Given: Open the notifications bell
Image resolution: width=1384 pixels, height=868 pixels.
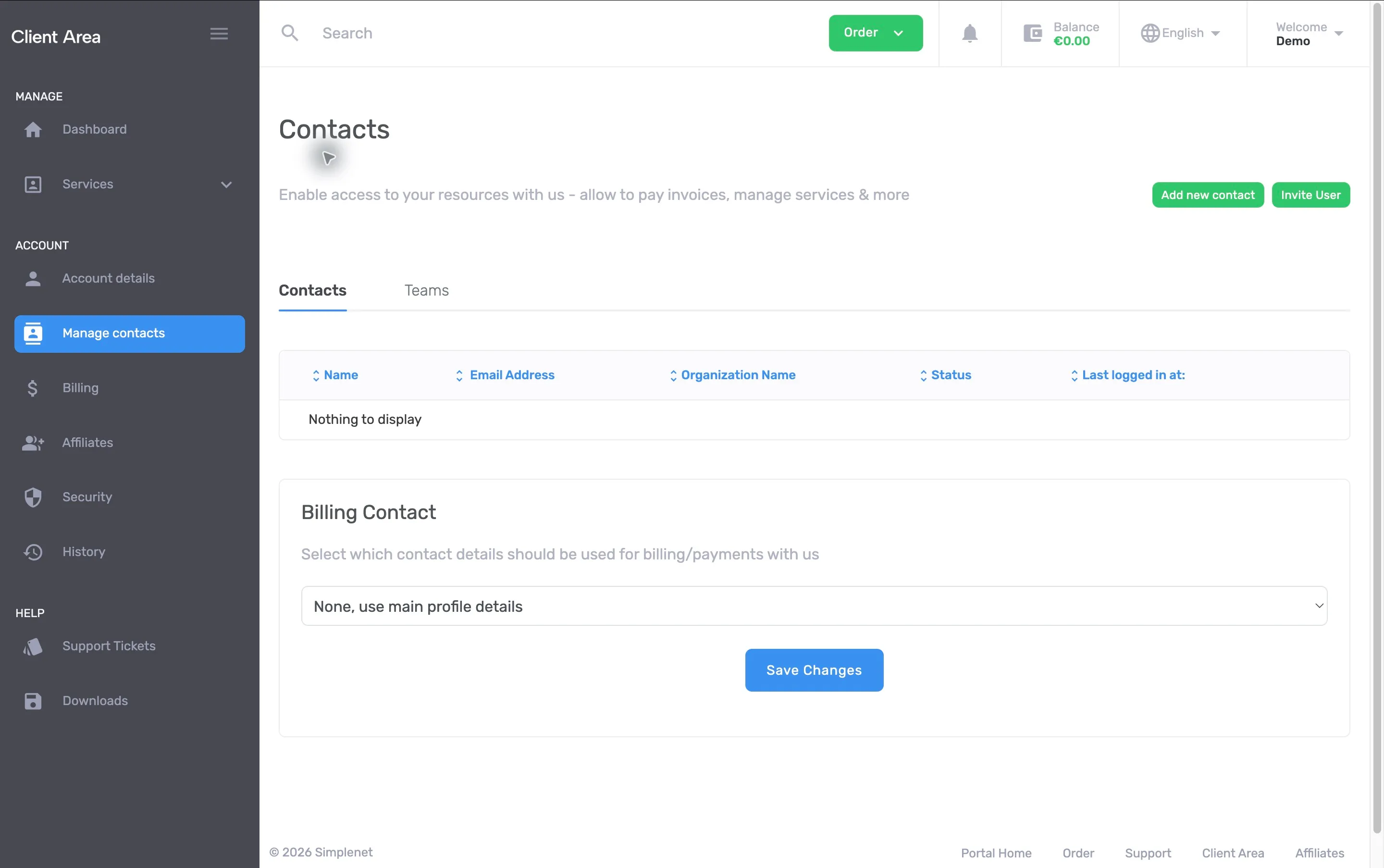Looking at the screenshot, I should pos(970,33).
